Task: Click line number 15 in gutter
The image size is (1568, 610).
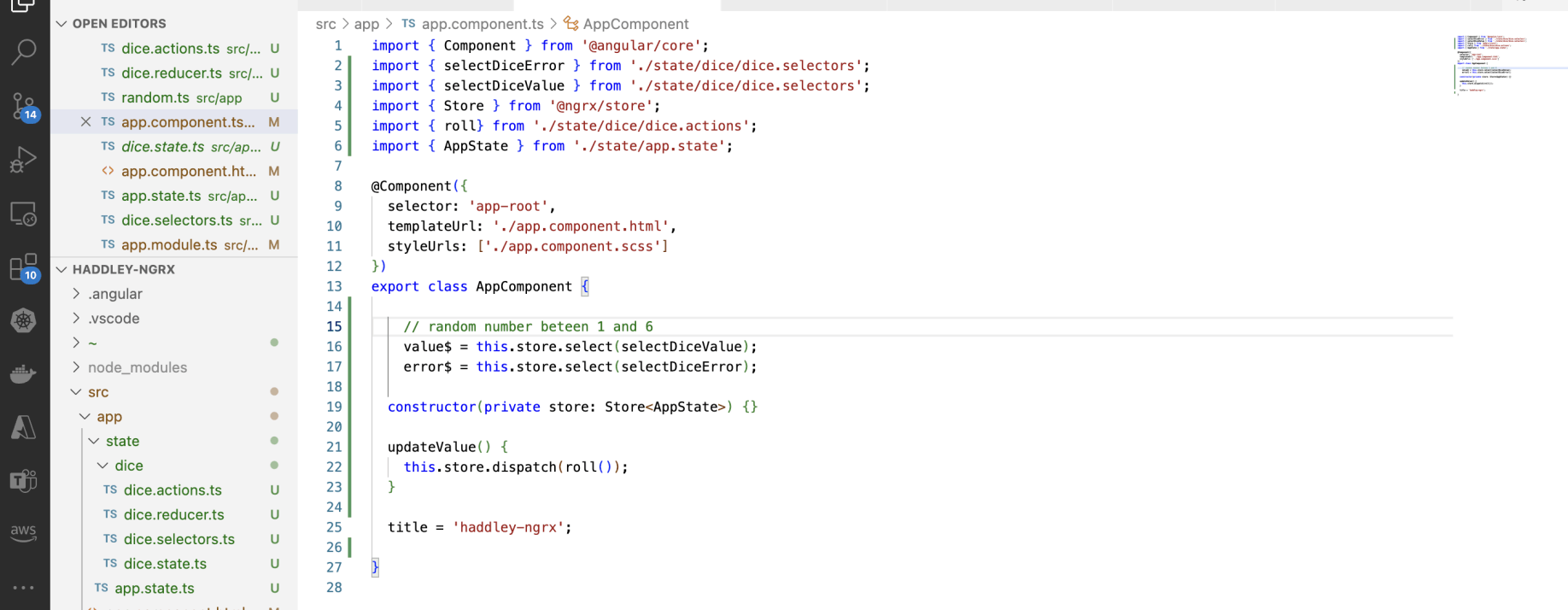Action: (x=333, y=326)
